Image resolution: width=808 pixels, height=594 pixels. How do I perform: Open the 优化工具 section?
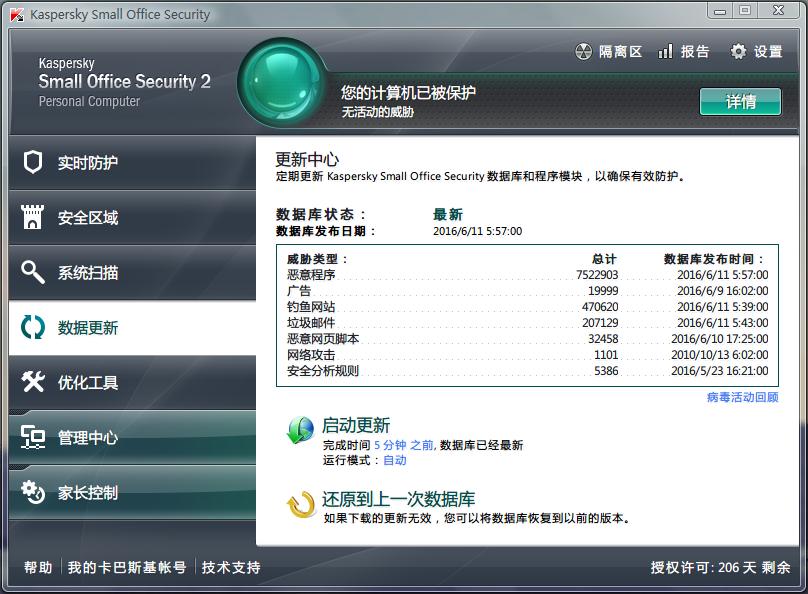click(132, 382)
